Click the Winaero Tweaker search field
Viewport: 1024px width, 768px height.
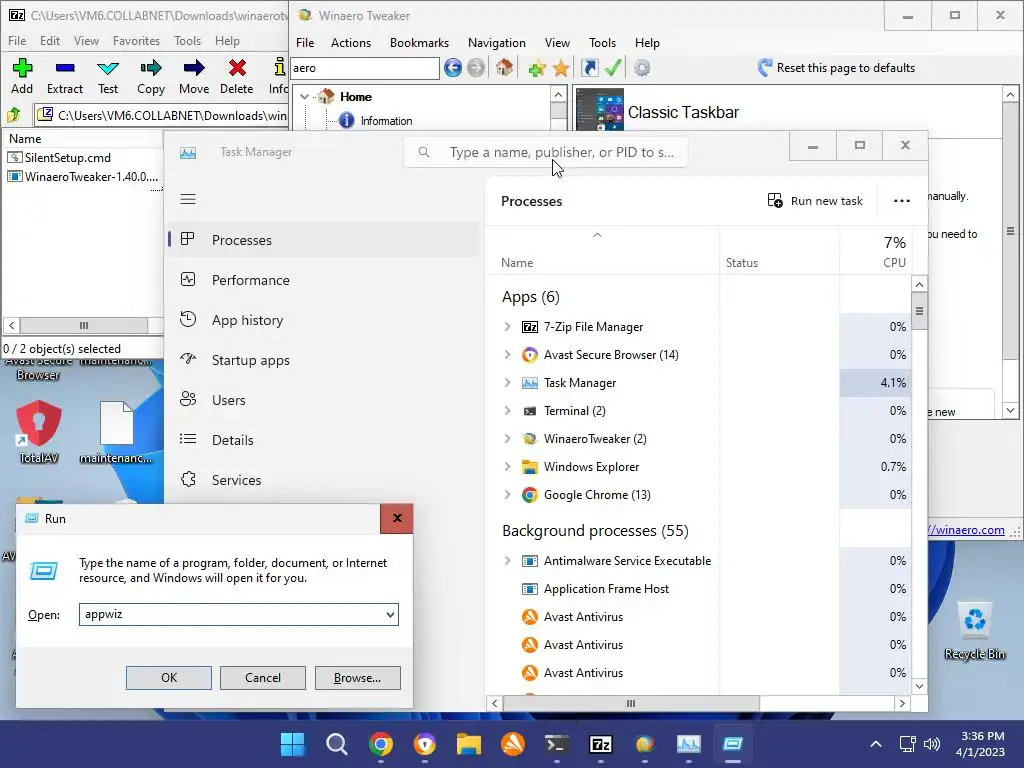tap(364, 68)
